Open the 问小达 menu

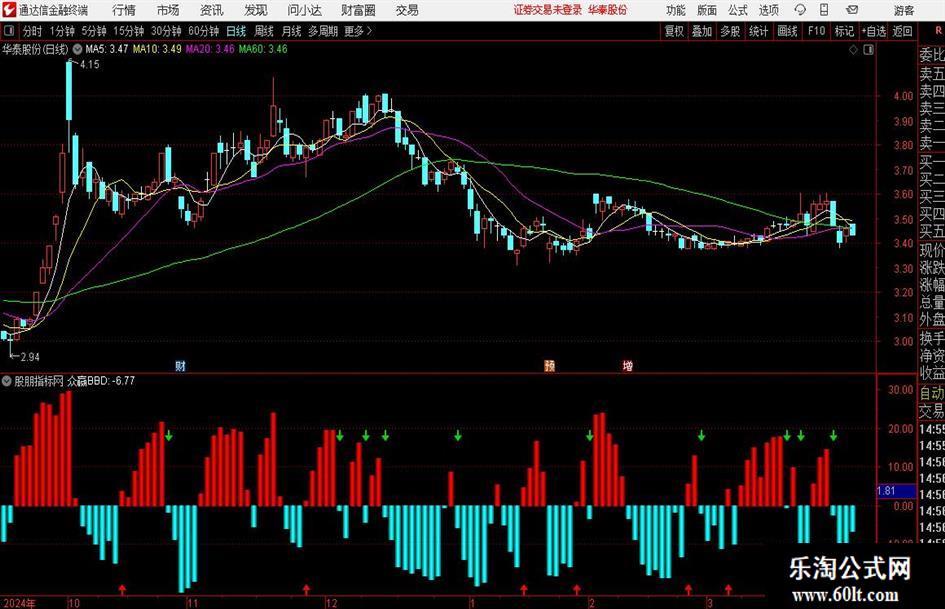[304, 10]
